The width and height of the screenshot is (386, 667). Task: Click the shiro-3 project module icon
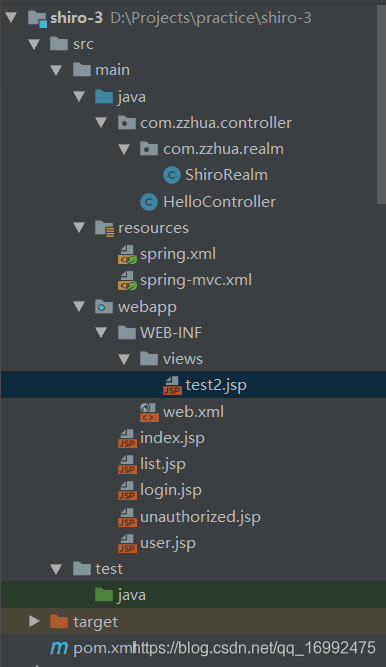point(37,18)
